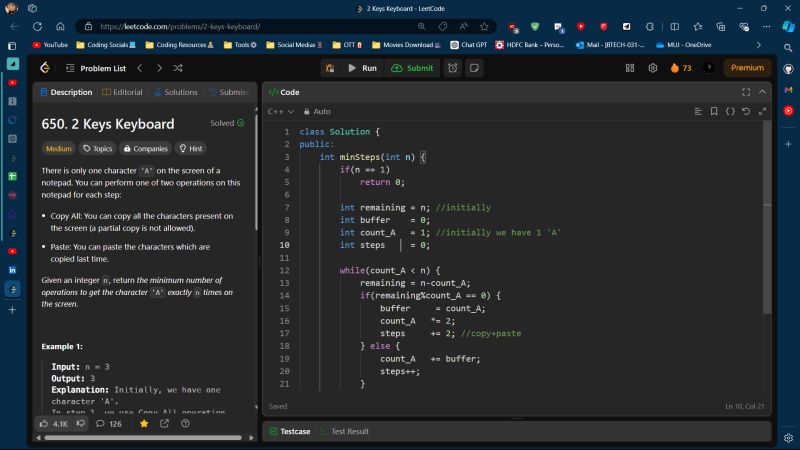Click the Auto lock indicator
Screen dimensions: 800x450
click(x=317, y=111)
